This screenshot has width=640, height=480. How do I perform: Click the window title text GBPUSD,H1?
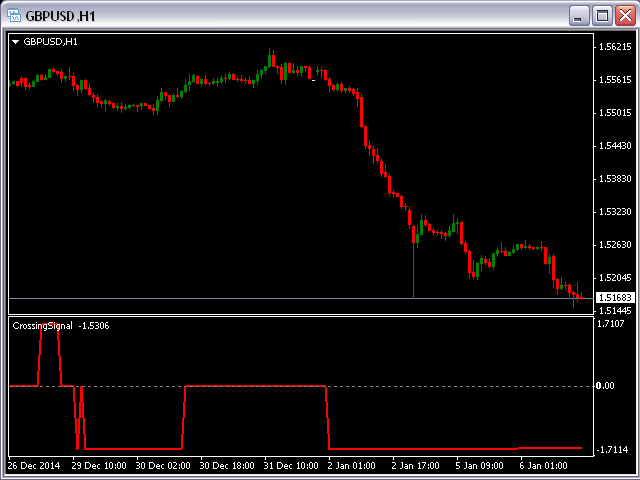60,16
